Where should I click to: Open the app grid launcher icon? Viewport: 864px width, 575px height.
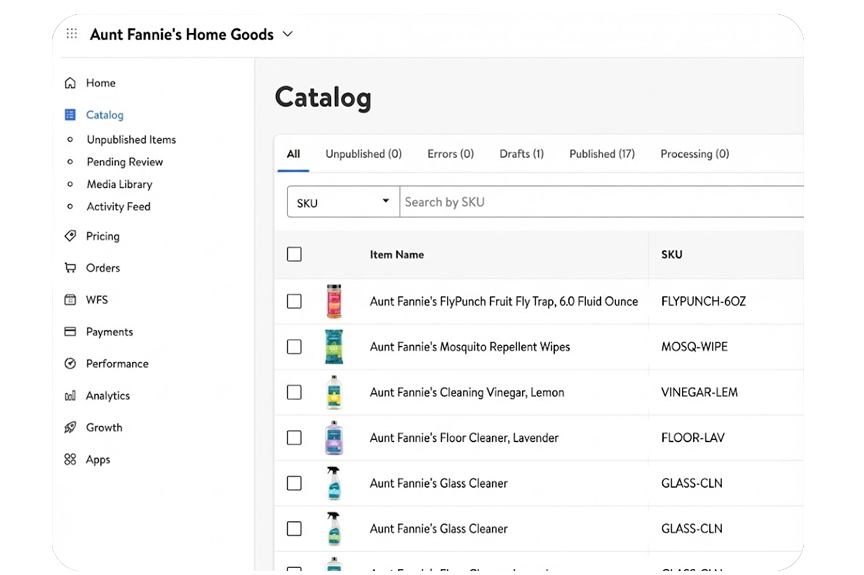pyautogui.click(x=71, y=34)
